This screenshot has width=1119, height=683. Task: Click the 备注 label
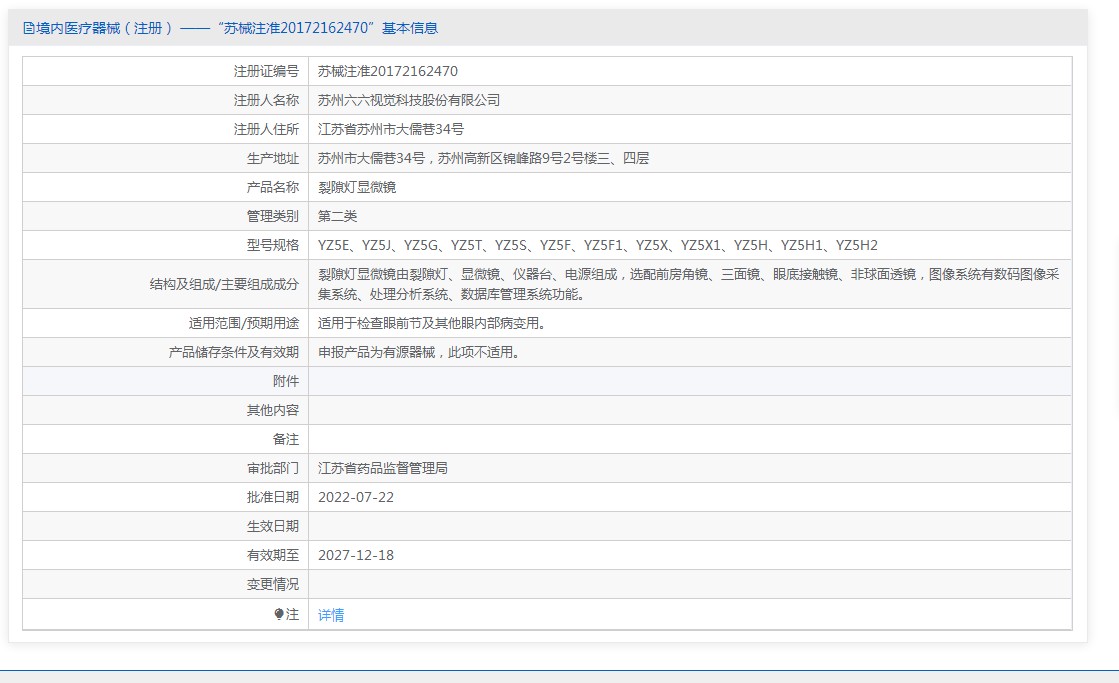point(285,439)
